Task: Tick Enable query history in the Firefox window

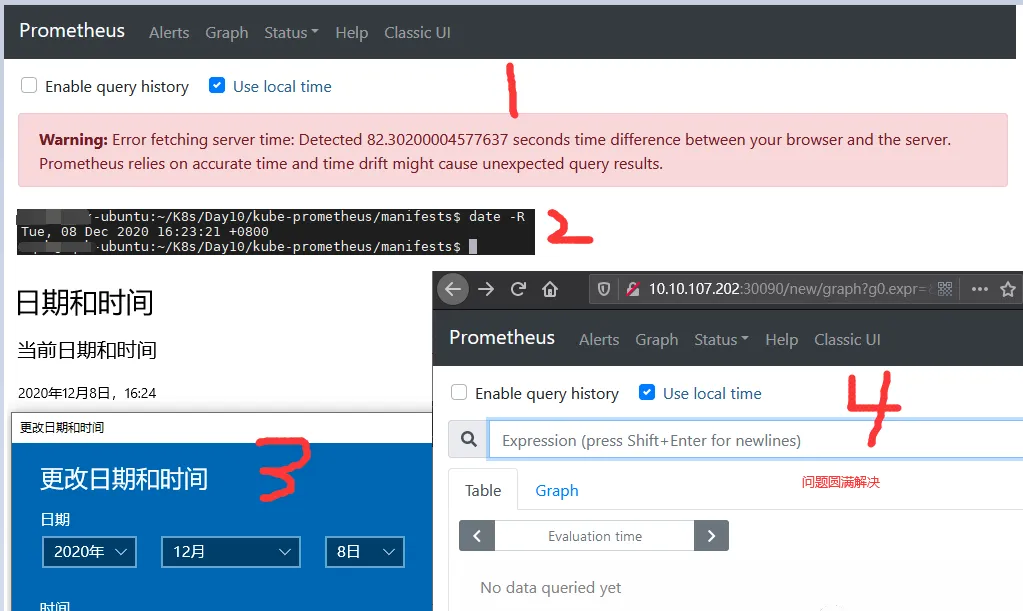Action: click(459, 393)
